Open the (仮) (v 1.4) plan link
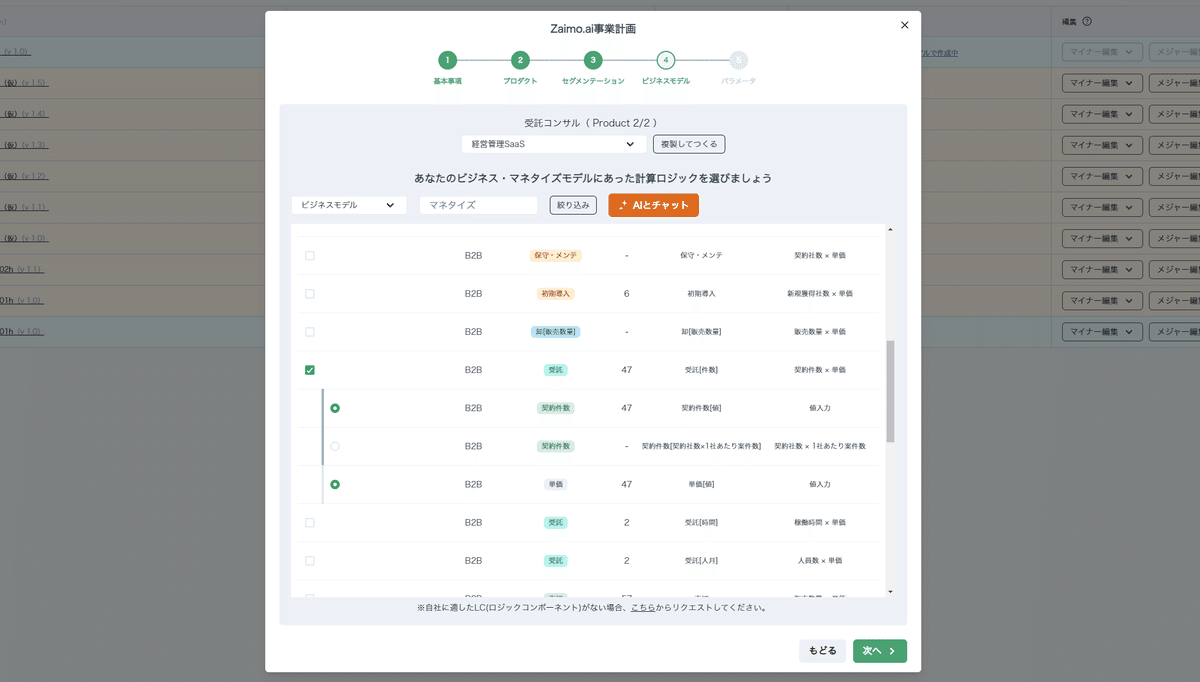The image size is (1200, 682). point(26,114)
